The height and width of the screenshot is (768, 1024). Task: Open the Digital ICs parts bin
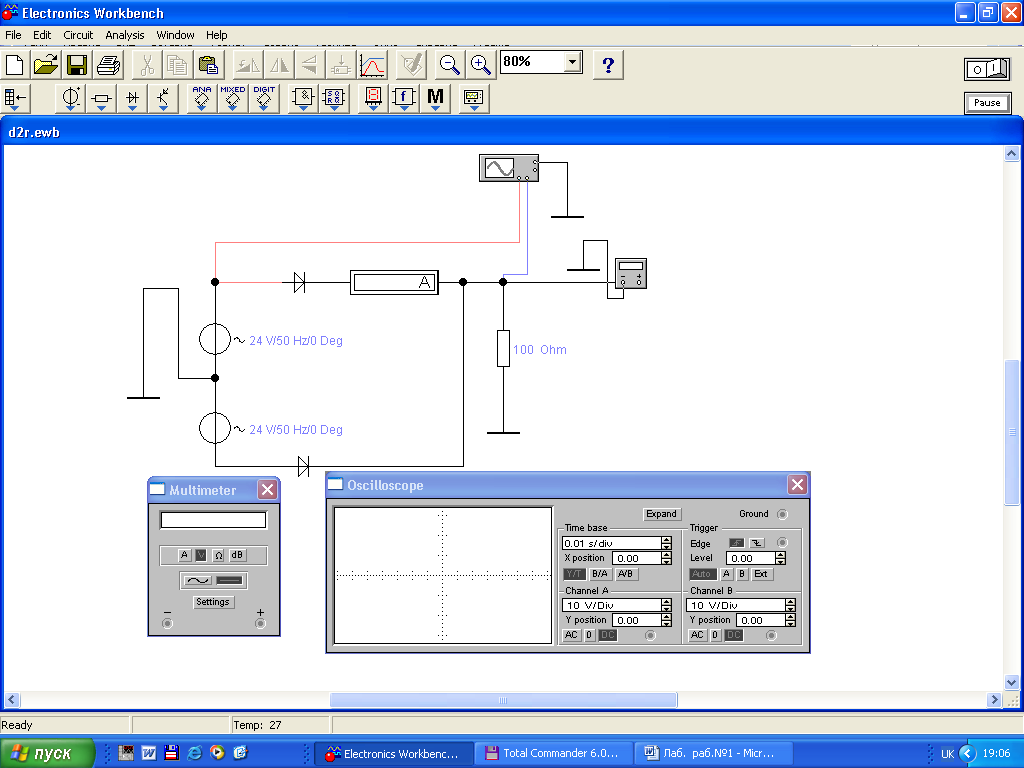264,99
